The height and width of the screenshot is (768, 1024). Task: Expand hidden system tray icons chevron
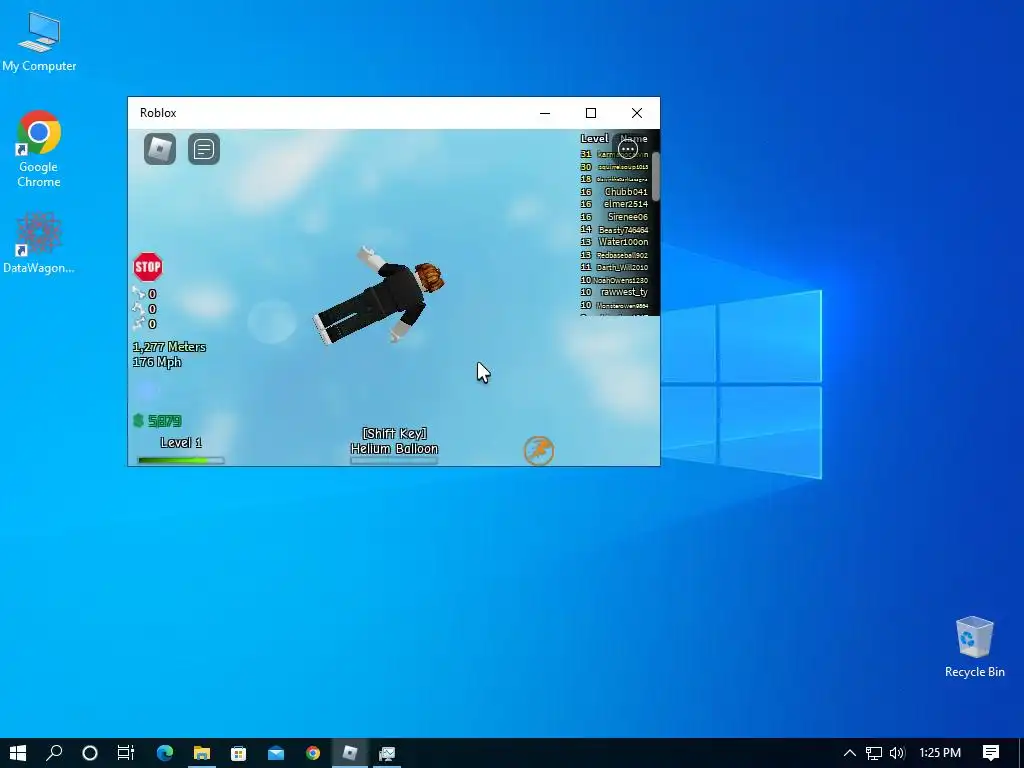pyautogui.click(x=850, y=753)
